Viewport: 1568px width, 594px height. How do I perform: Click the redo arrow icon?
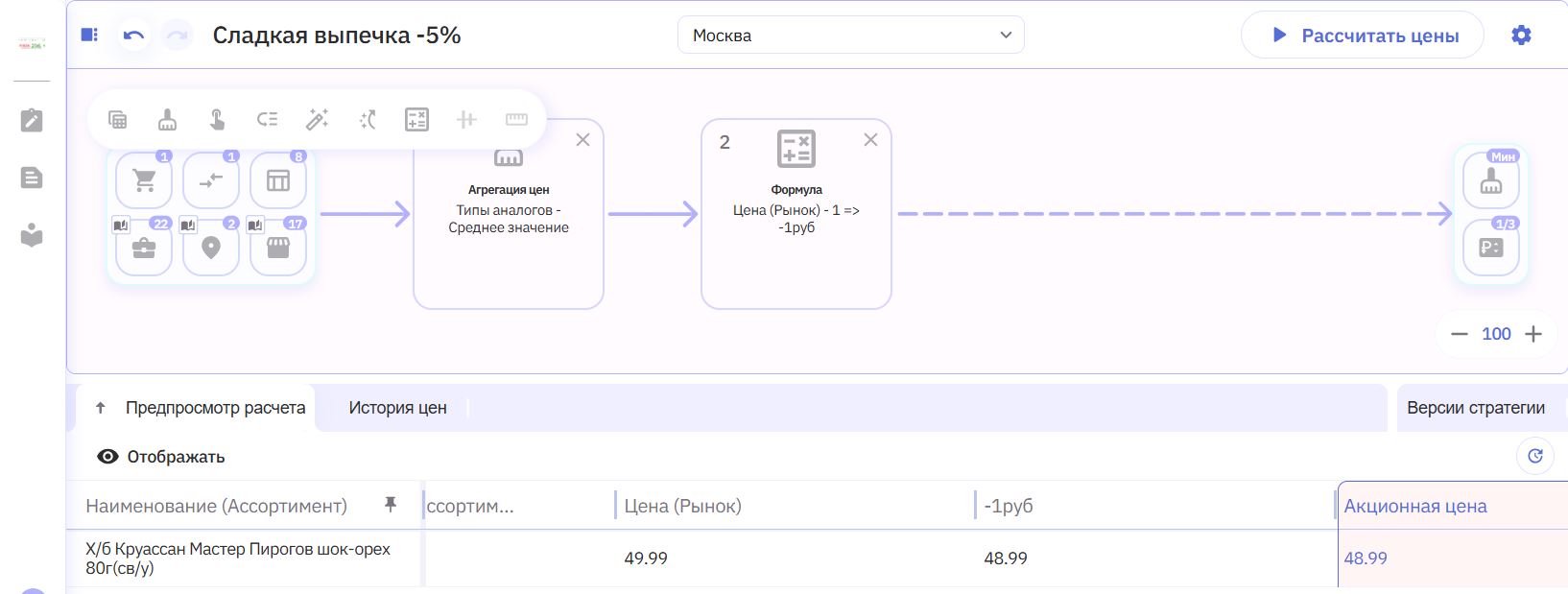[x=177, y=36]
